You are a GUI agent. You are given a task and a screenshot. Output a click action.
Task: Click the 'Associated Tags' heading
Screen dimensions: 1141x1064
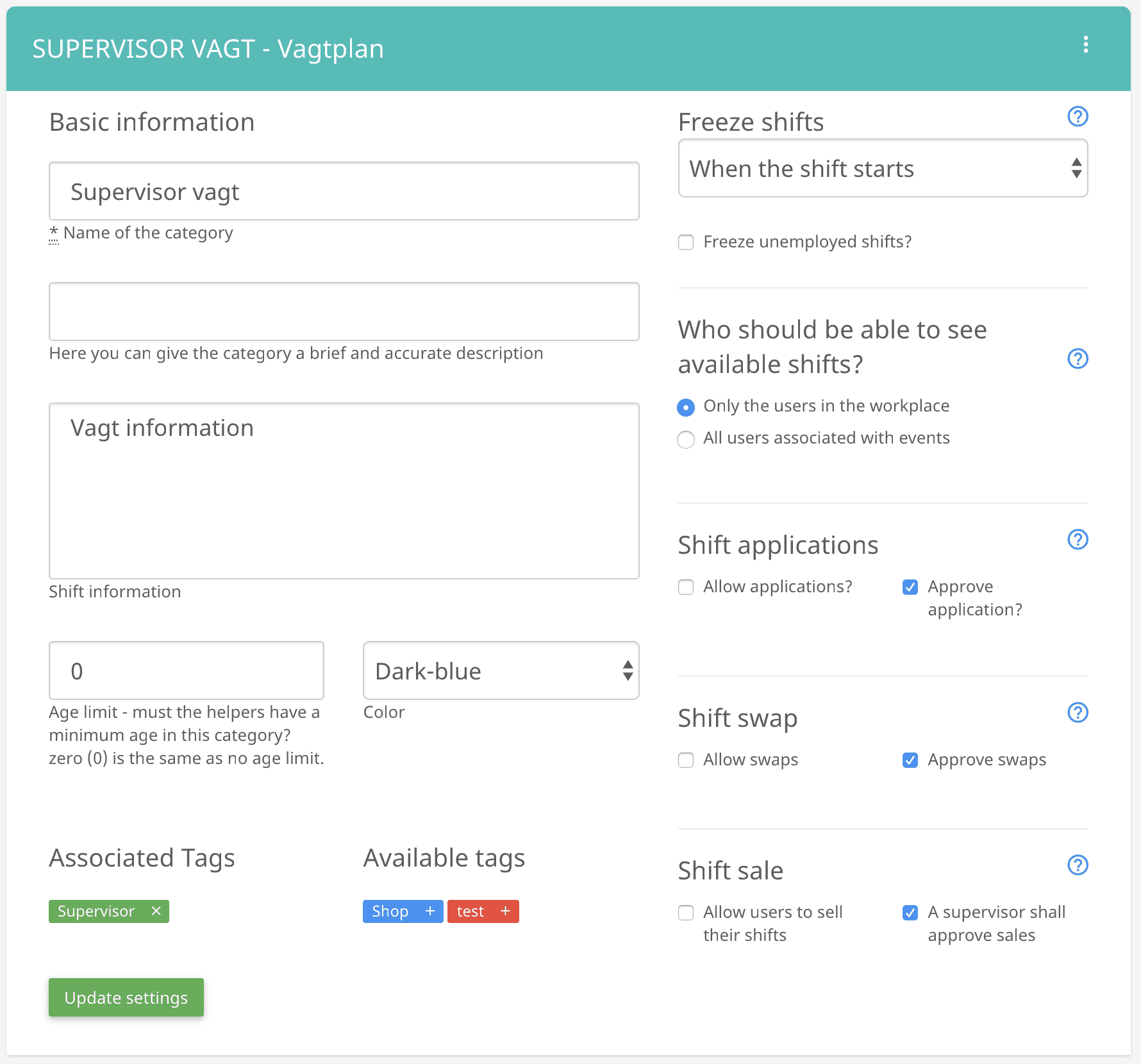tap(142, 858)
